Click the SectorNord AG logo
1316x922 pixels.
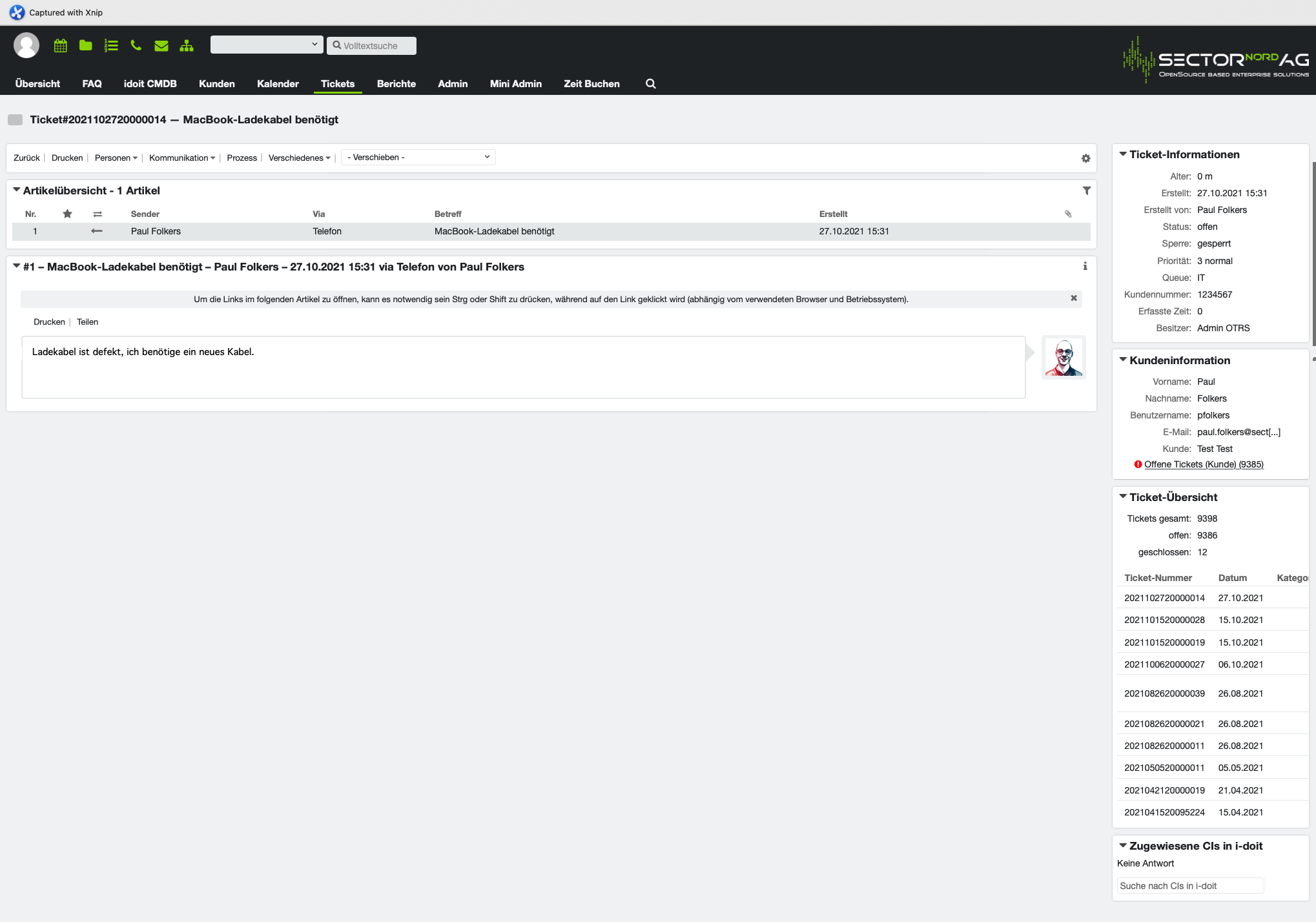tap(1216, 60)
